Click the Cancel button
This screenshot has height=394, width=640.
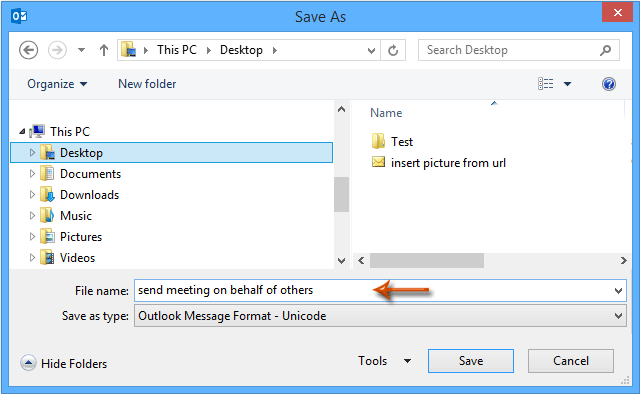click(571, 361)
